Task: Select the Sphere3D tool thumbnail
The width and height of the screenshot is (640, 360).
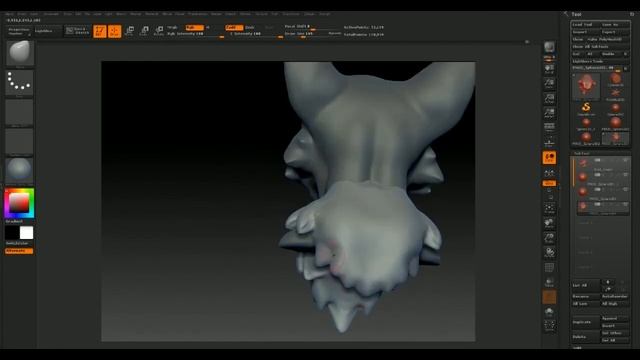Action: point(616,109)
